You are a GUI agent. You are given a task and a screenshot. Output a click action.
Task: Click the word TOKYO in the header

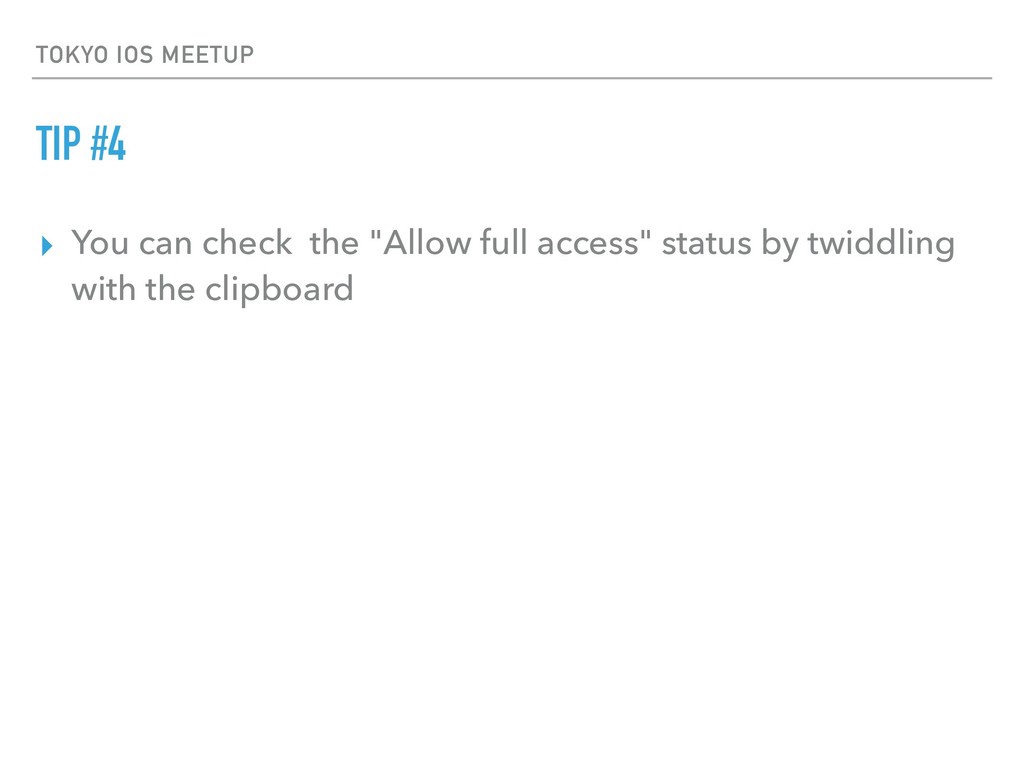tap(72, 55)
